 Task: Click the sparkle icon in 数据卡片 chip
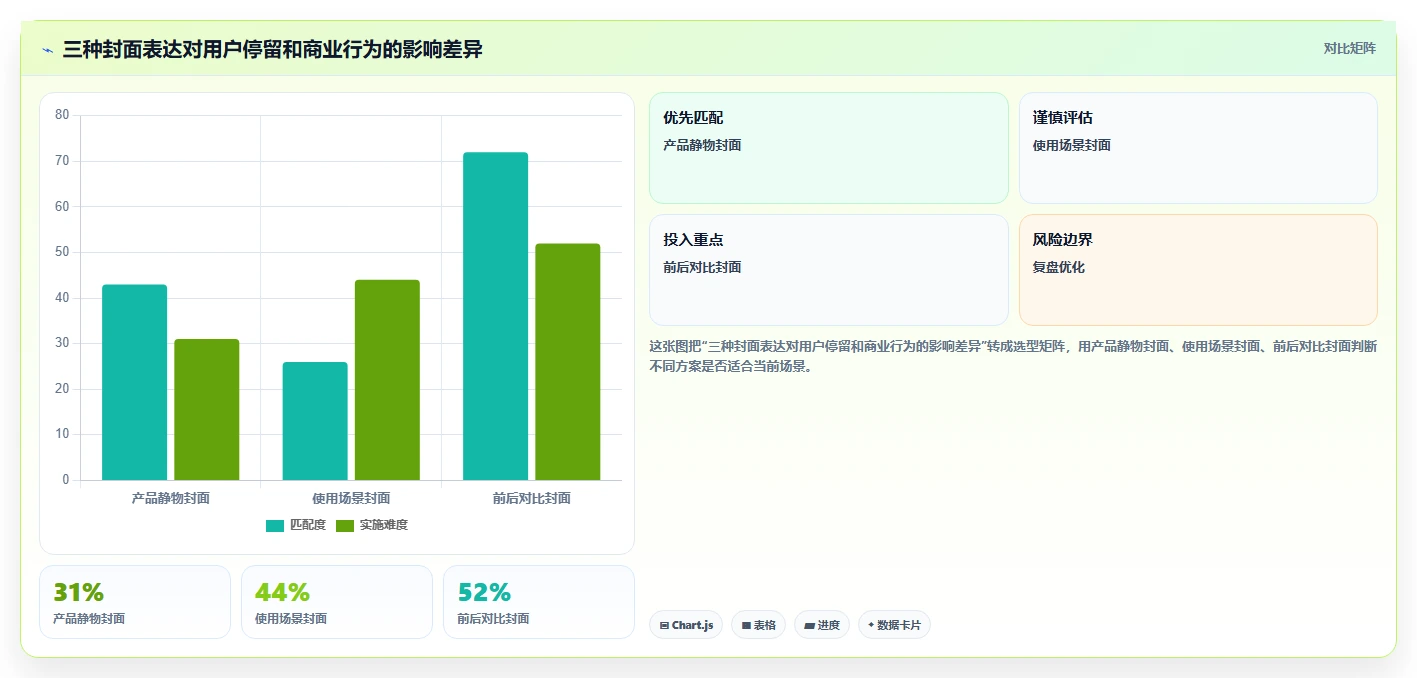point(871,625)
